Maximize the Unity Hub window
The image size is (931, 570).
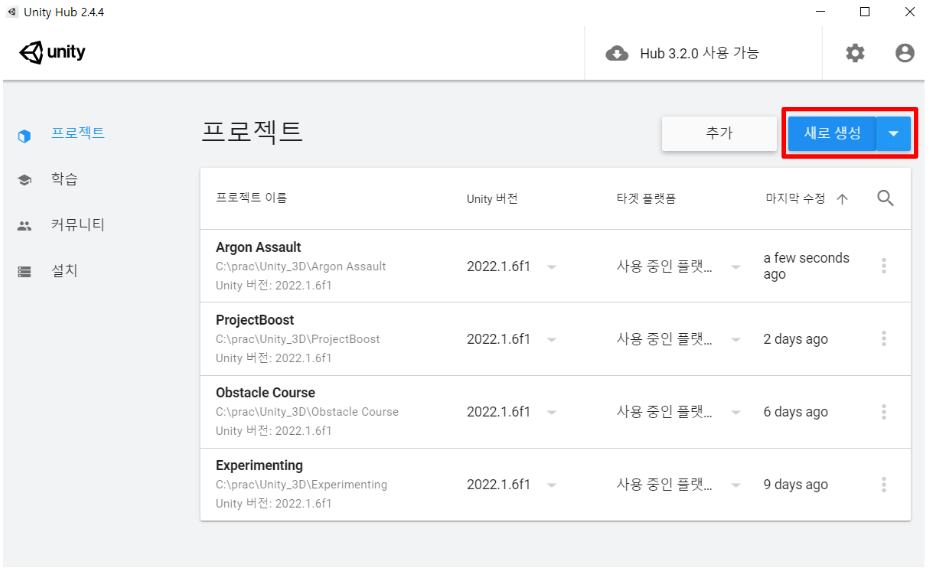pos(865,12)
